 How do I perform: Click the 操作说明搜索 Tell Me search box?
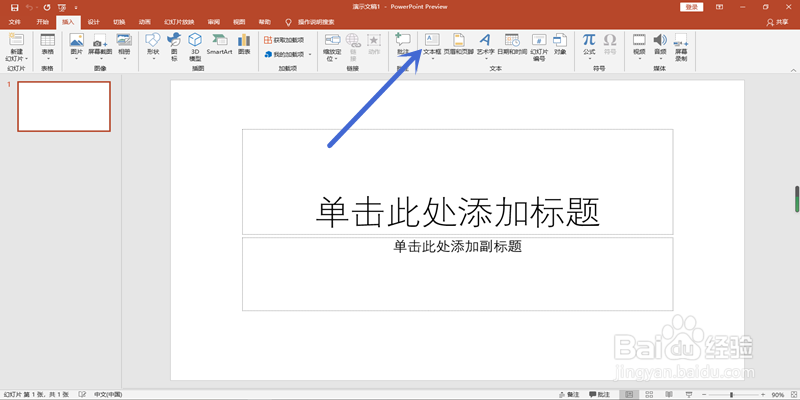pyautogui.click(x=316, y=22)
